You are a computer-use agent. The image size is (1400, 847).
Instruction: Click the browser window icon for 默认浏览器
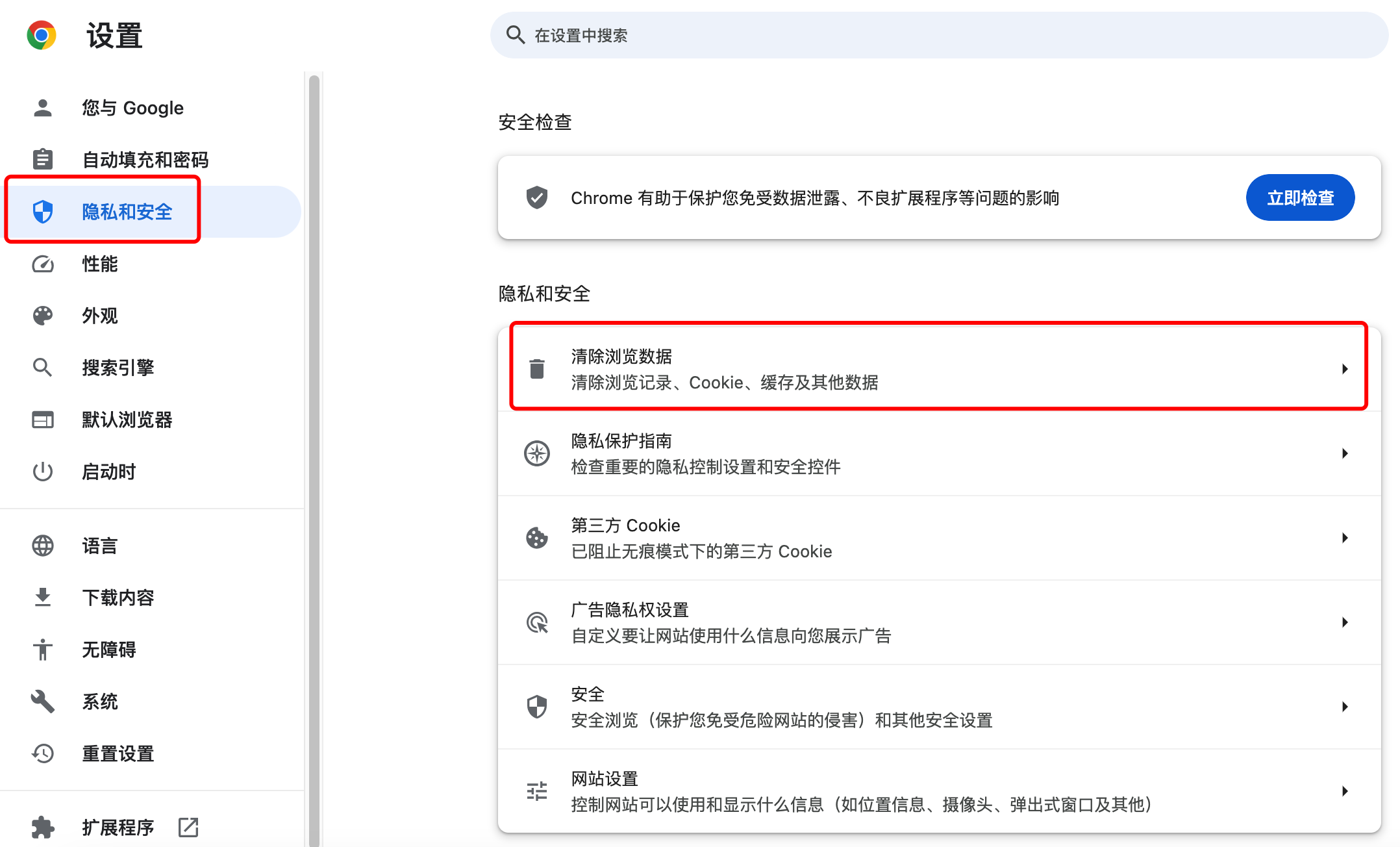(x=43, y=420)
